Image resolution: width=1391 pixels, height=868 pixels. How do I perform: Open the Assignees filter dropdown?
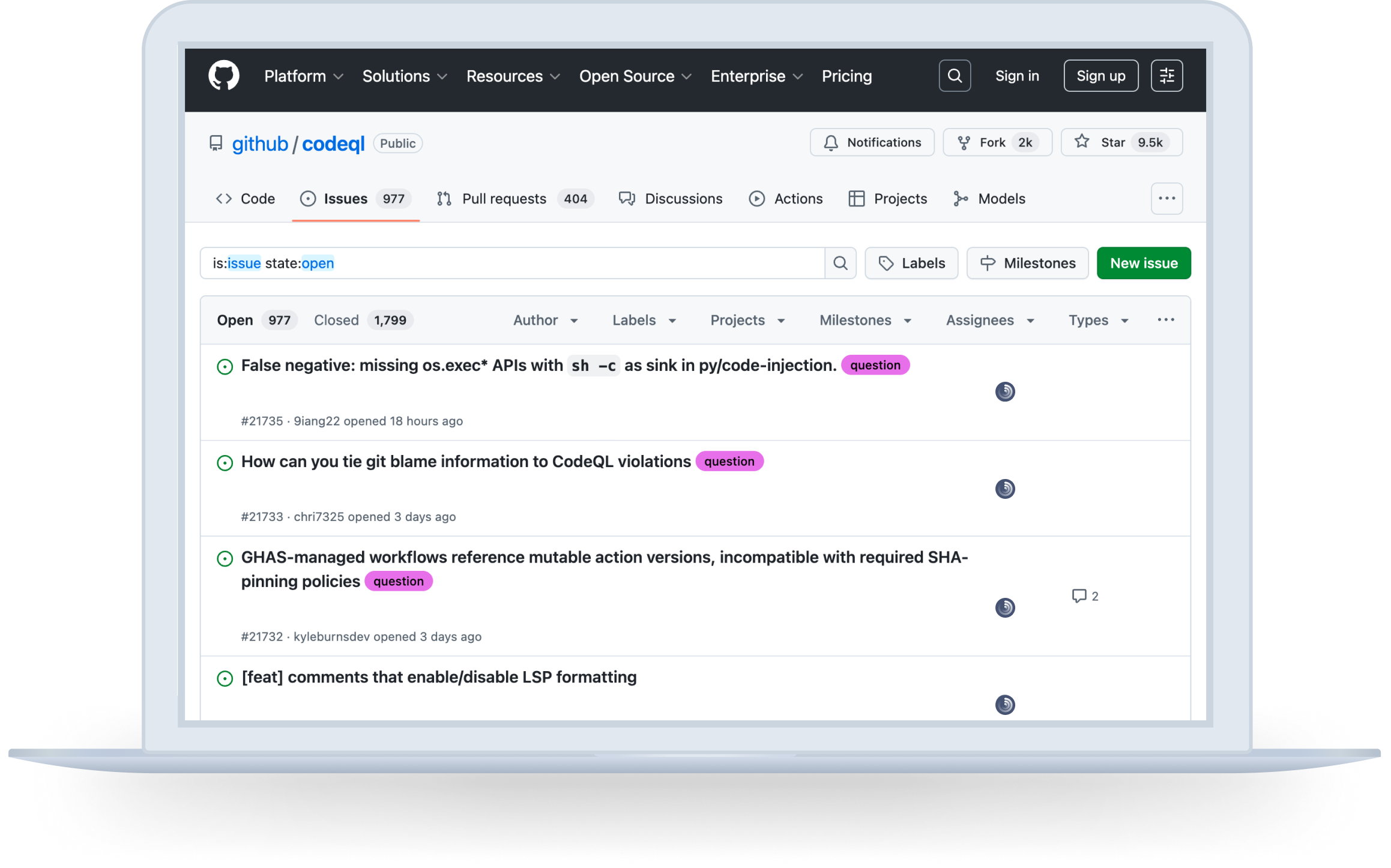coord(990,321)
